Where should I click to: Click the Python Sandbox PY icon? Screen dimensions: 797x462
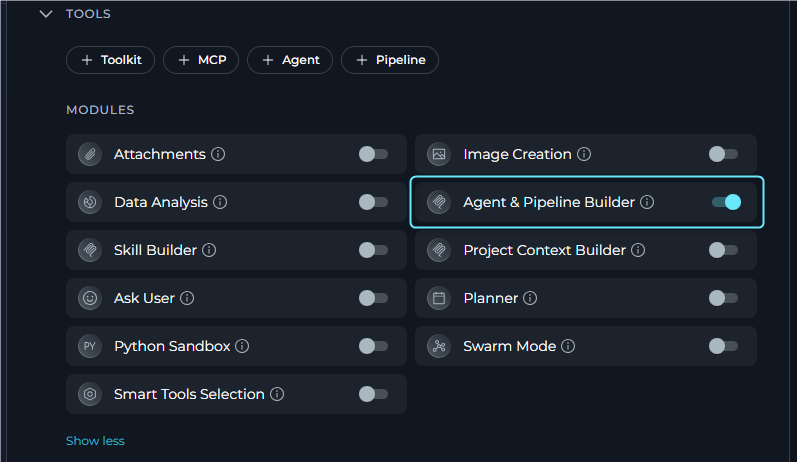[x=90, y=346]
